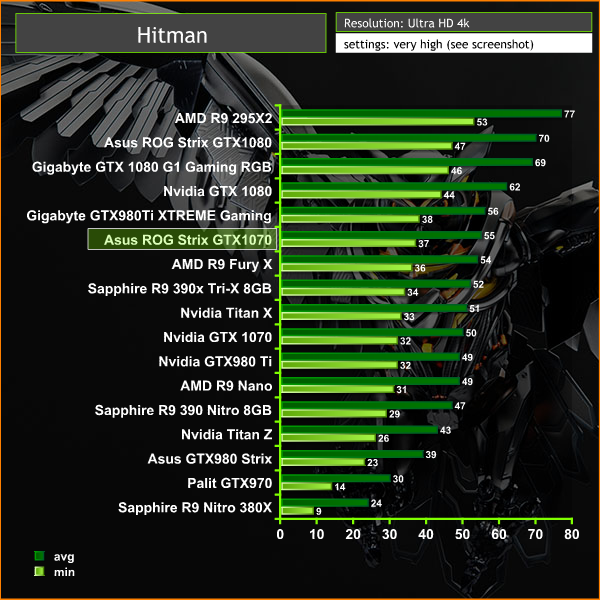Click the AMD R9 295X2 avg bar
This screenshot has width=600, height=600.
coord(422,114)
